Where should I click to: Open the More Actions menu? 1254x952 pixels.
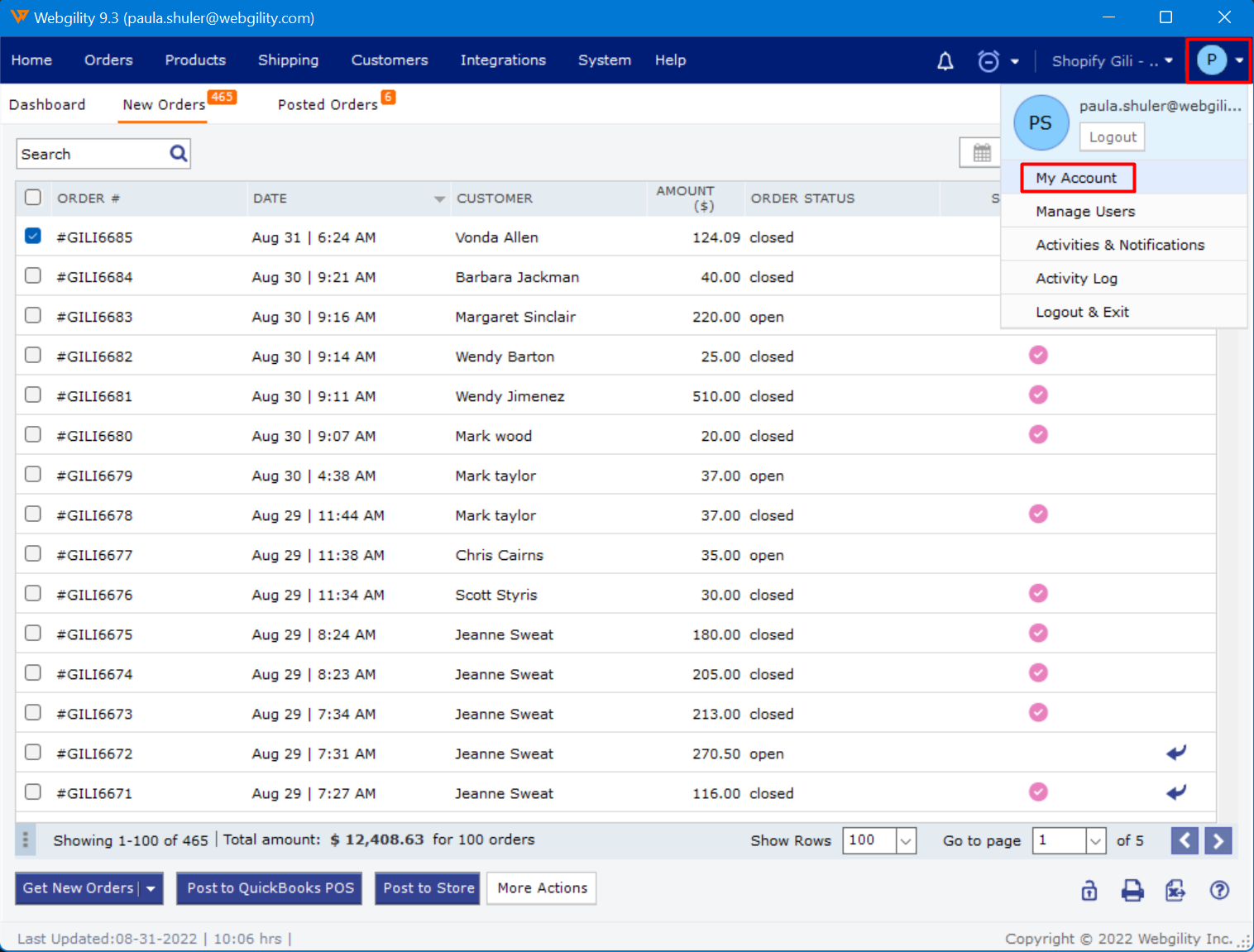pyautogui.click(x=542, y=888)
